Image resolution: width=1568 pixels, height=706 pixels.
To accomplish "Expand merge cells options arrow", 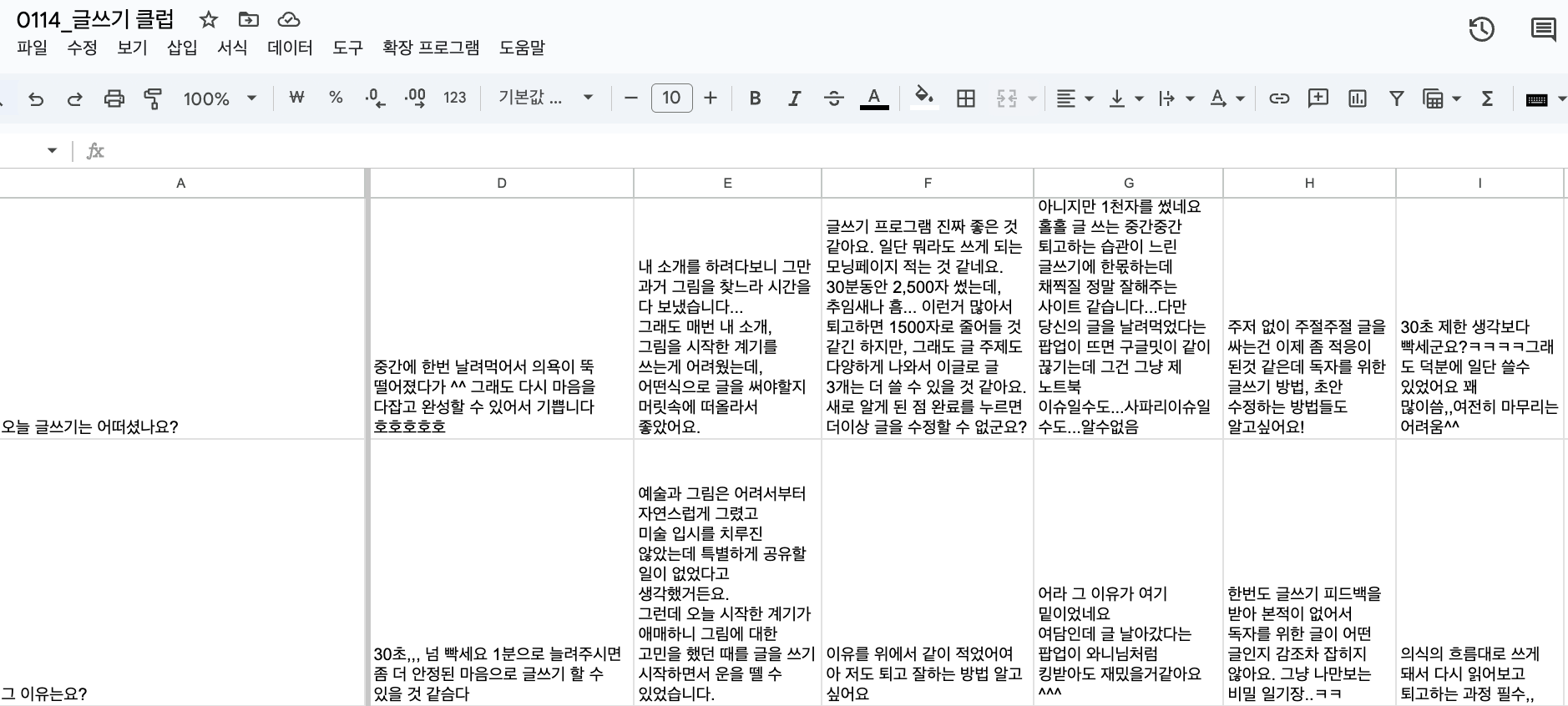I will [x=1032, y=98].
